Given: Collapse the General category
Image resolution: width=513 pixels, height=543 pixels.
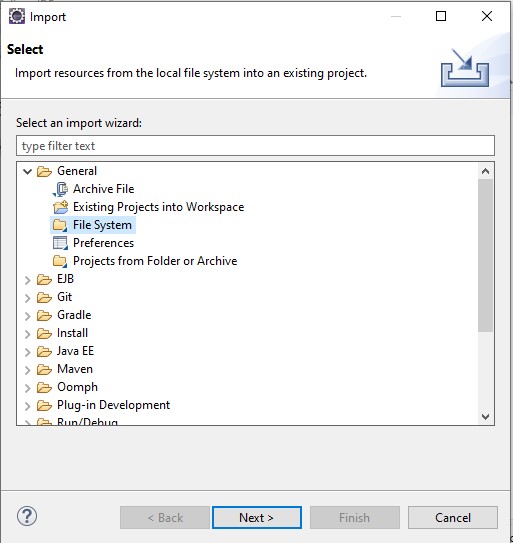Looking at the screenshot, I should point(27,171).
